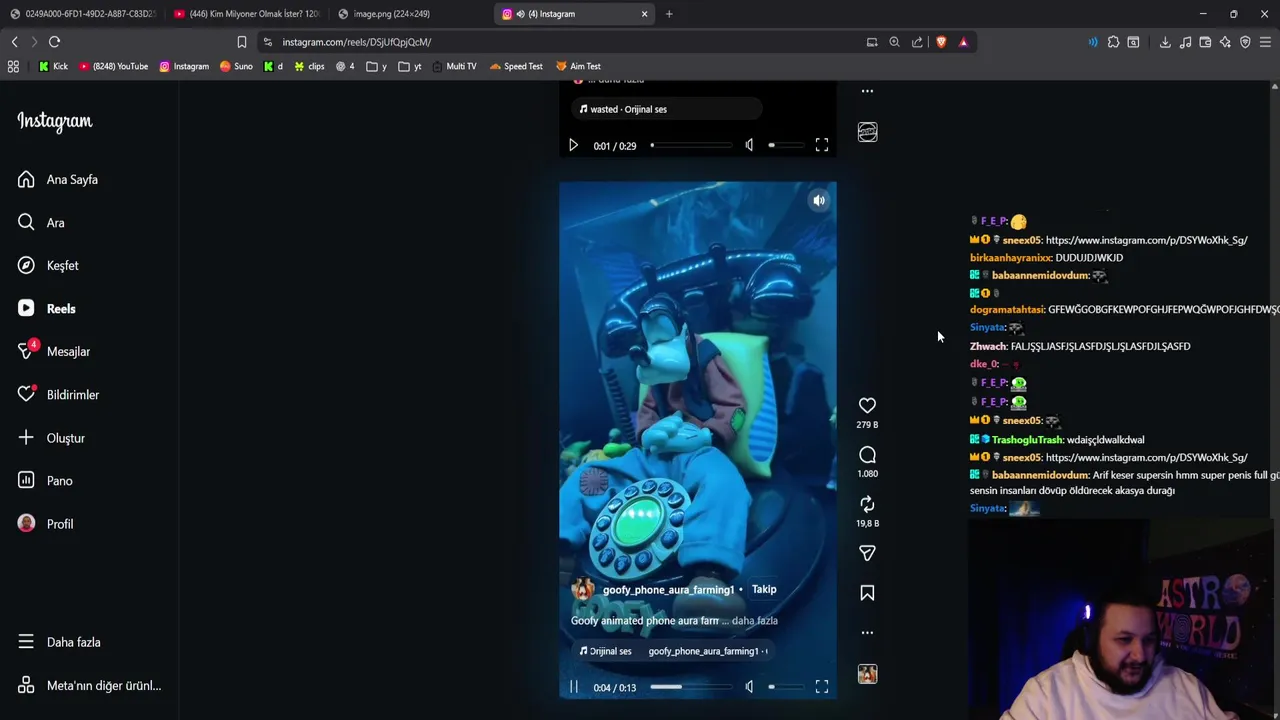This screenshot has width=1280, height=720.
Task: Open a new browser tab
Action: (669, 14)
